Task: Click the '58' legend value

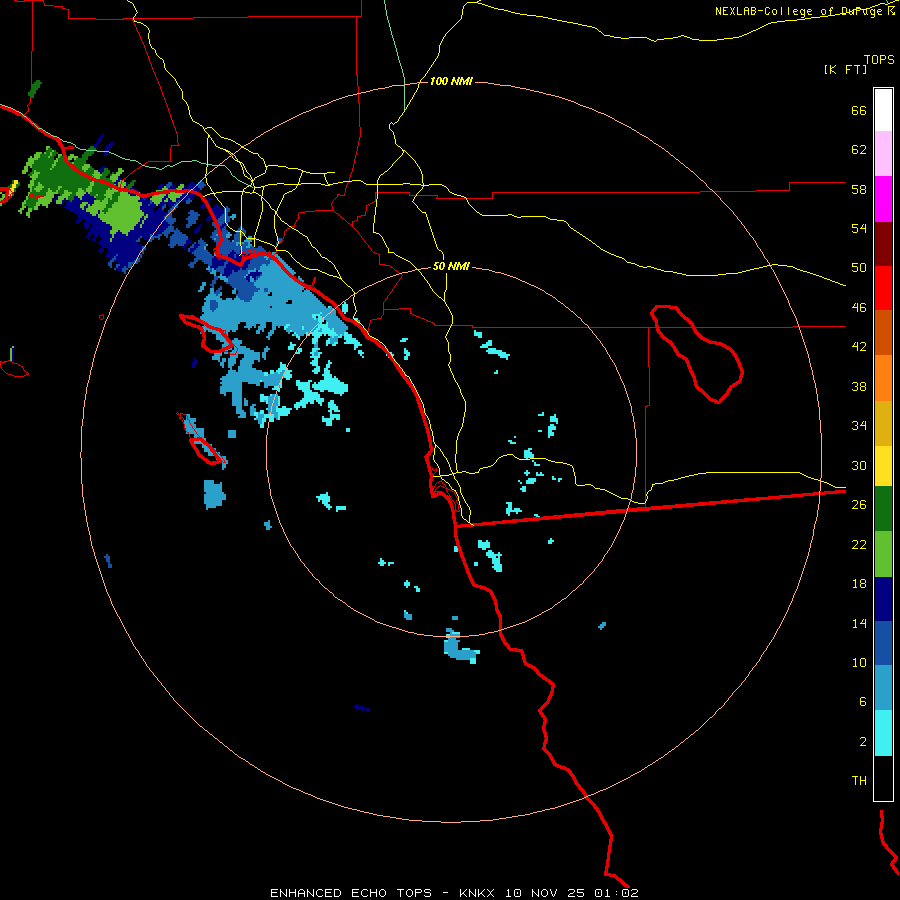Action: (x=859, y=189)
